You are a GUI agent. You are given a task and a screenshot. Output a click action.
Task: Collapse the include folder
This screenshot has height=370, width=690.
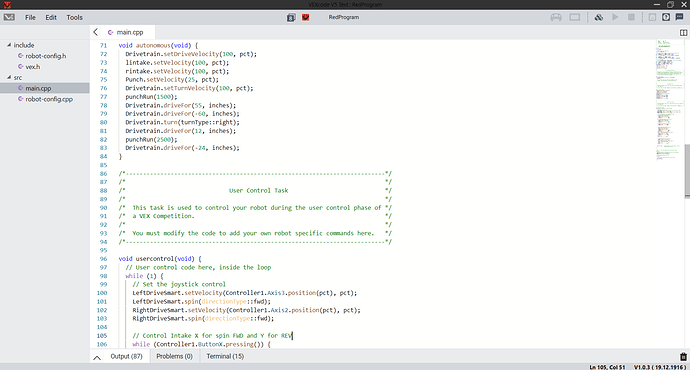click(x=9, y=45)
